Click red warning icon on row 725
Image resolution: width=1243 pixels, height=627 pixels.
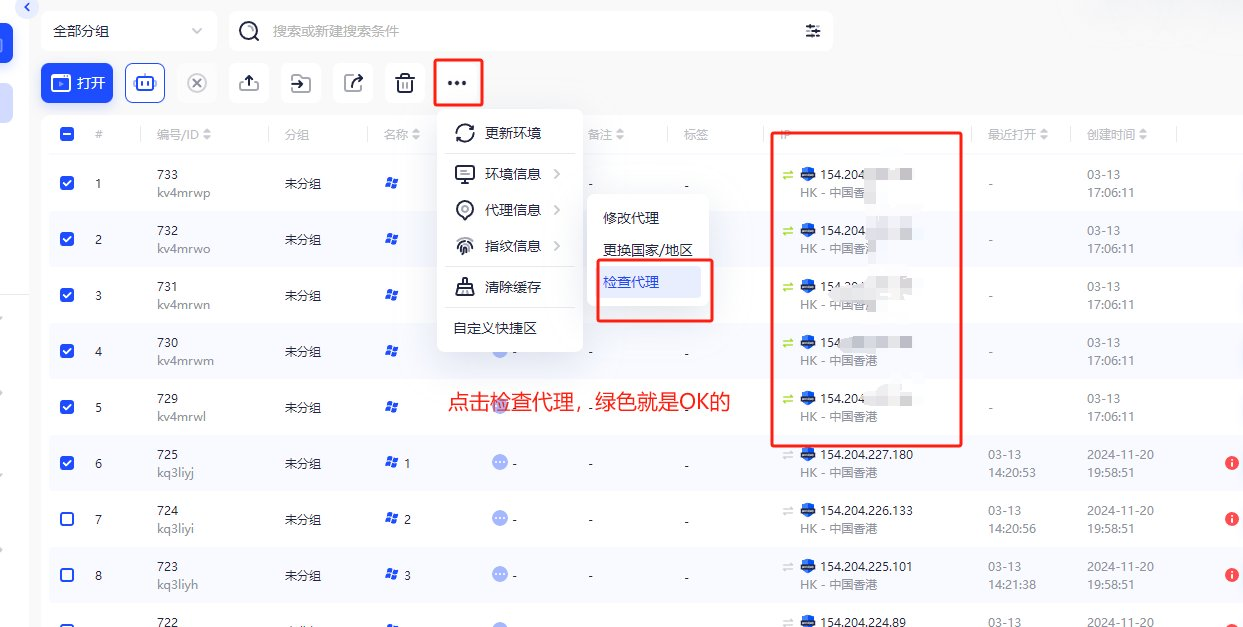pyautogui.click(x=1231, y=463)
